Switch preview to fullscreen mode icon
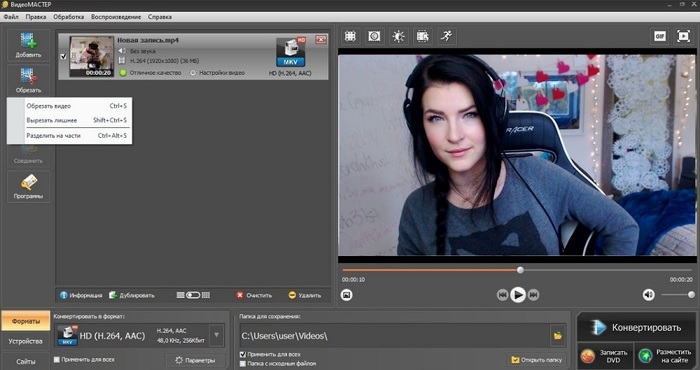Image resolution: width=700 pixels, height=370 pixels. tap(683, 36)
